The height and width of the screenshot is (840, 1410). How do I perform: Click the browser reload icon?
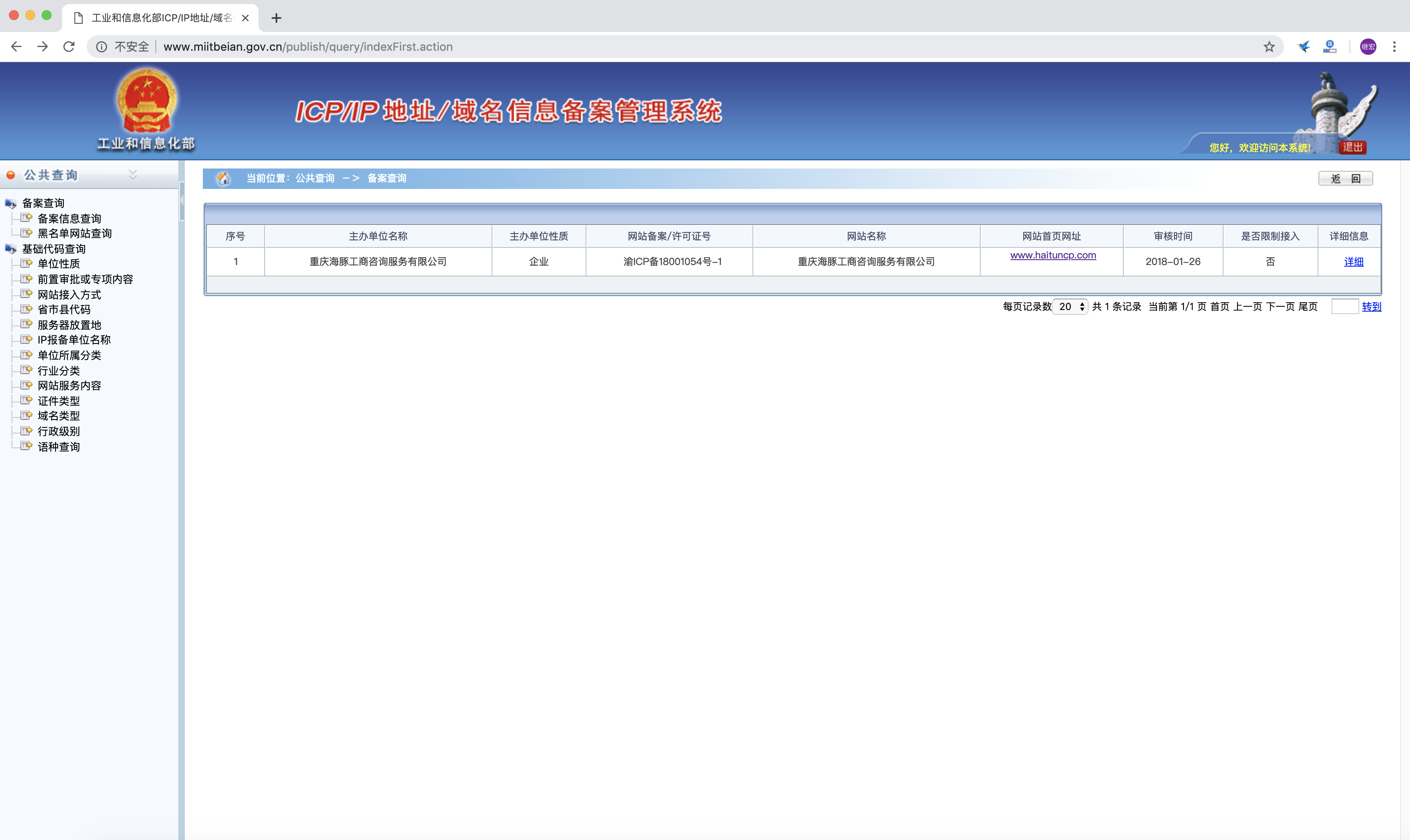tap(69, 46)
